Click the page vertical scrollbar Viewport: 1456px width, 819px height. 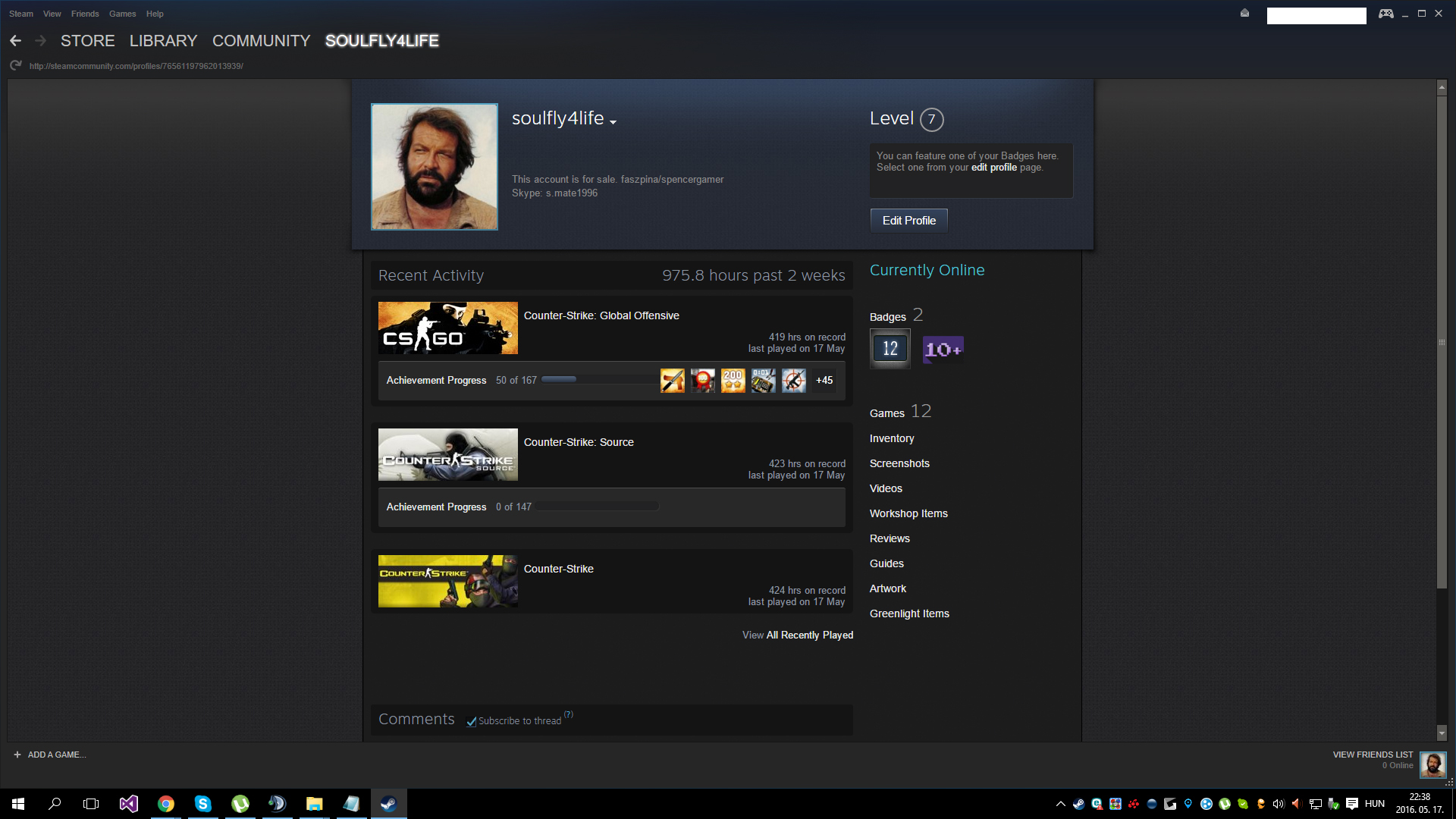pos(1442,341)
